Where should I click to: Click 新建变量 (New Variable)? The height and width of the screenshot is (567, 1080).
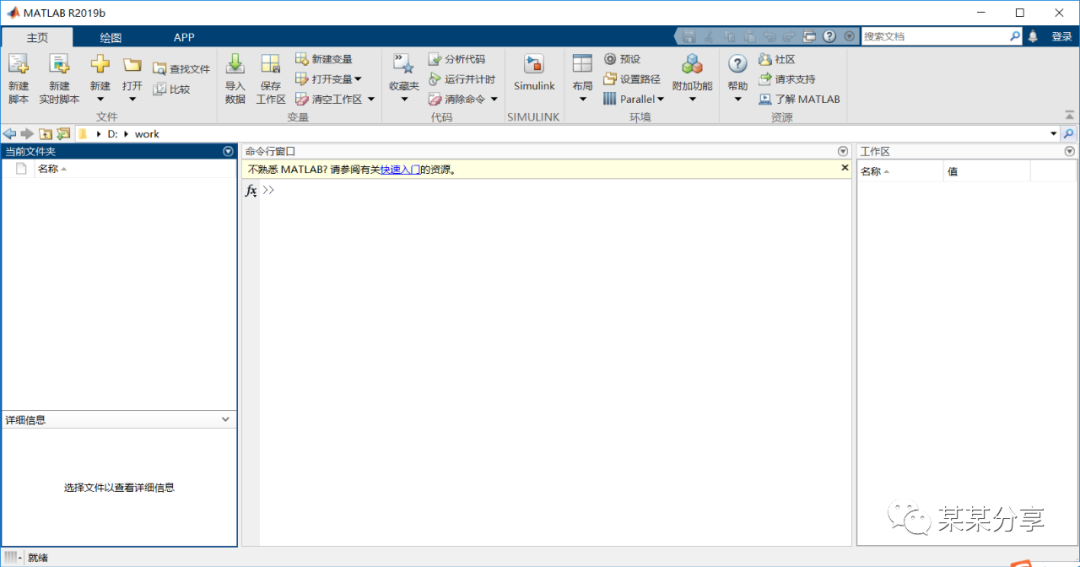(324, 59)
